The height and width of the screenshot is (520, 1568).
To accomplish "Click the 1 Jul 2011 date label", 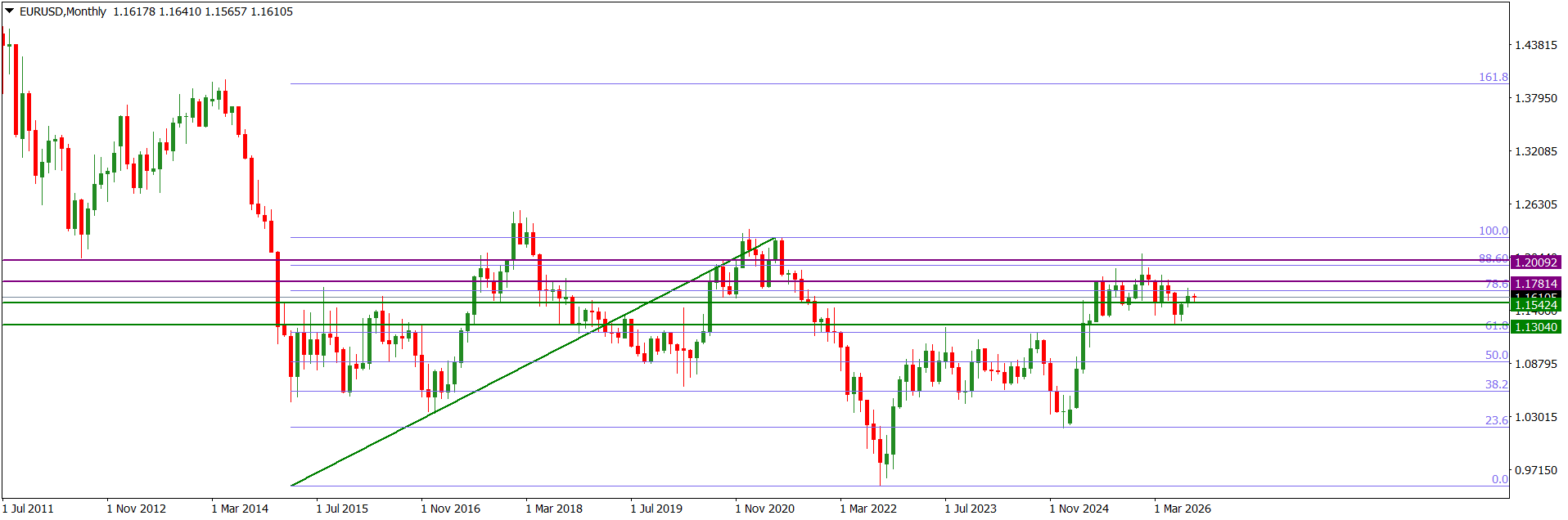I will 28,509.
